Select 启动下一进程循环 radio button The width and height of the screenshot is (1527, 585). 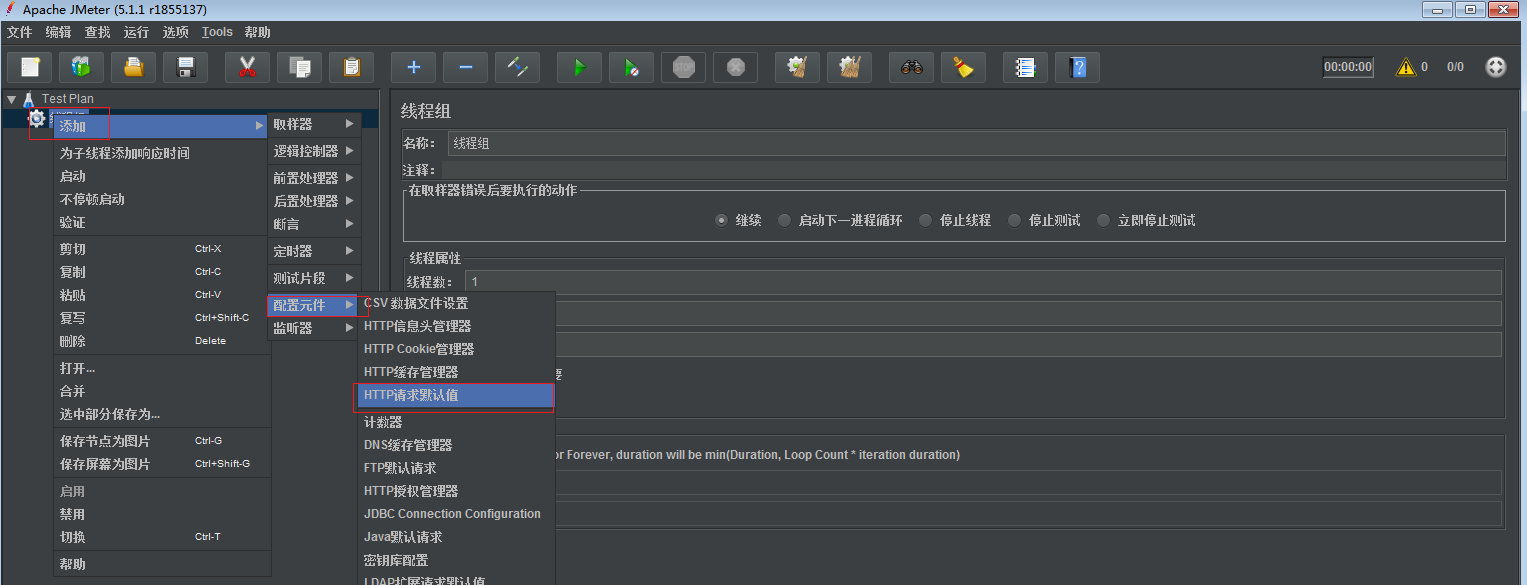coord(785,220)
